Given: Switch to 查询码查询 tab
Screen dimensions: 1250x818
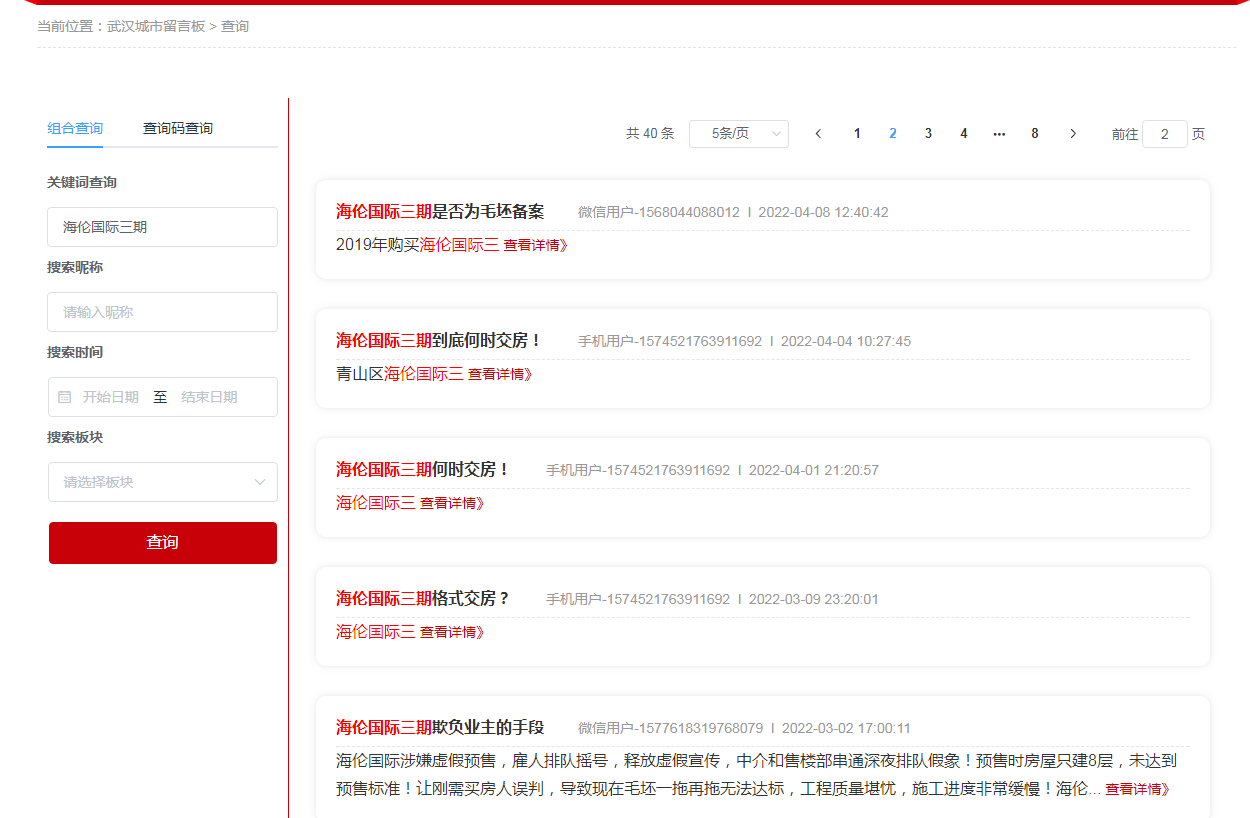Looking at the screenshot, I should 177,128.
